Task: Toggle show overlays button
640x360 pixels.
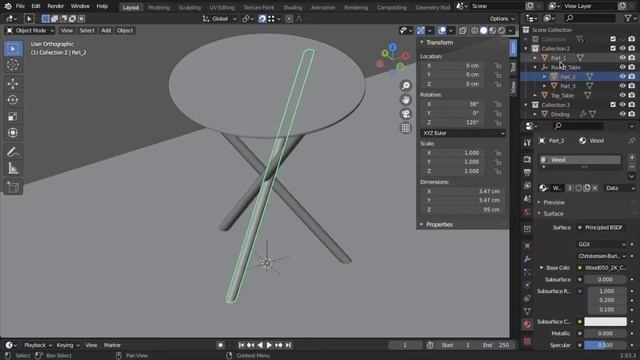Action: click(x=442, y=31)
